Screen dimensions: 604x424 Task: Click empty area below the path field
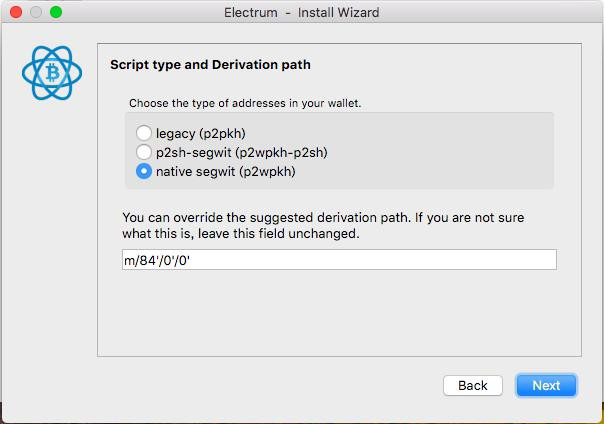(x=339, y=312)
